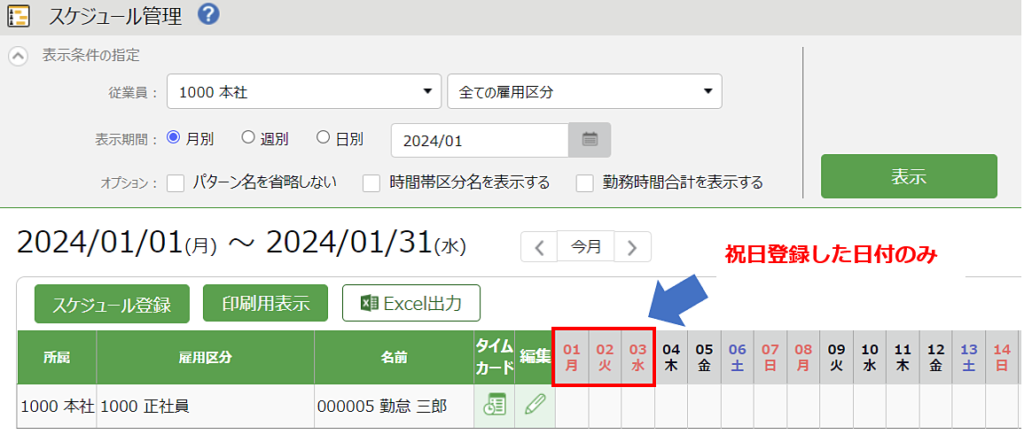The image size is (1024, 434).
Task: Click the help question mark icon
Action: point(208,14)
